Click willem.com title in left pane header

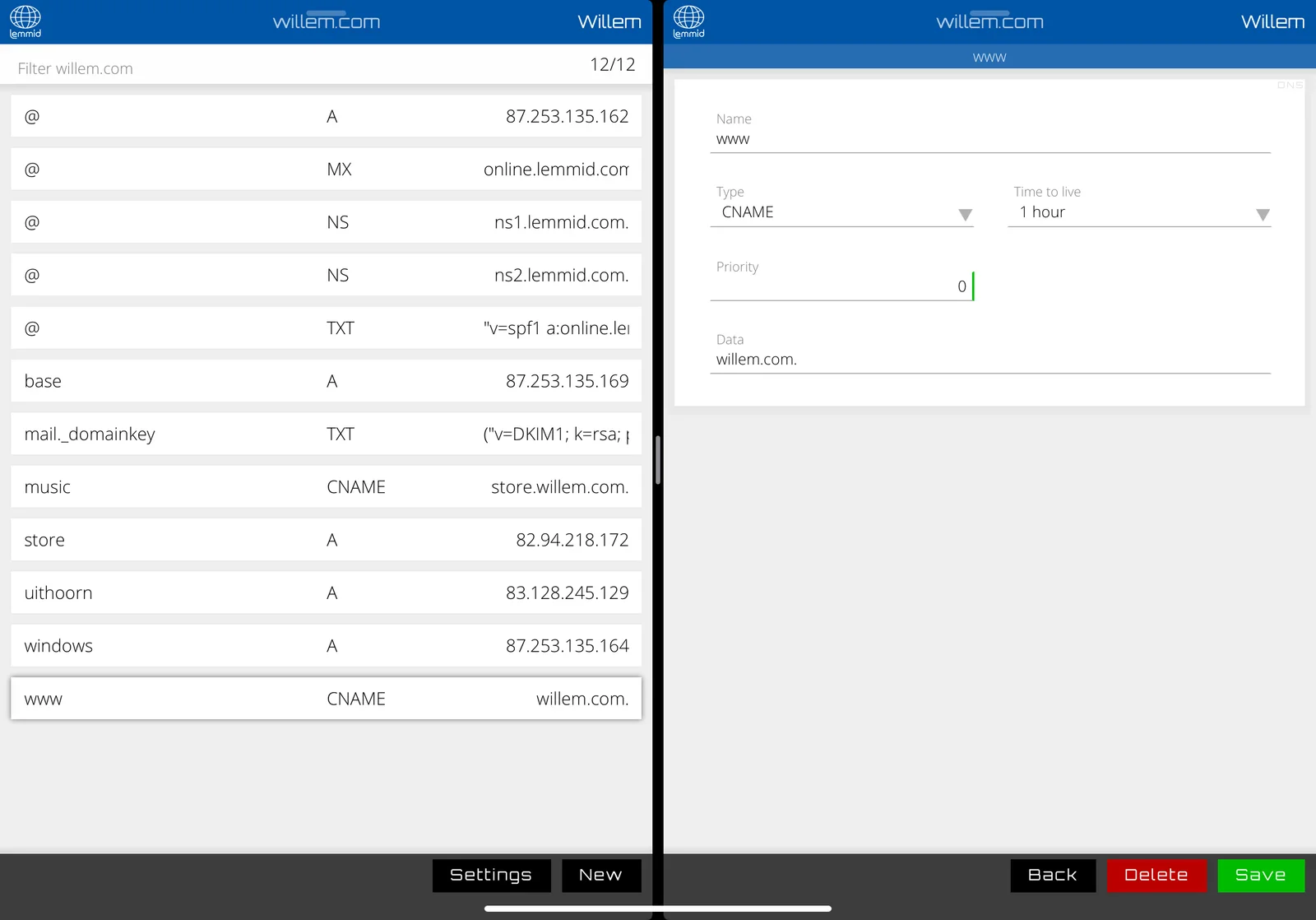coord(327,22)
